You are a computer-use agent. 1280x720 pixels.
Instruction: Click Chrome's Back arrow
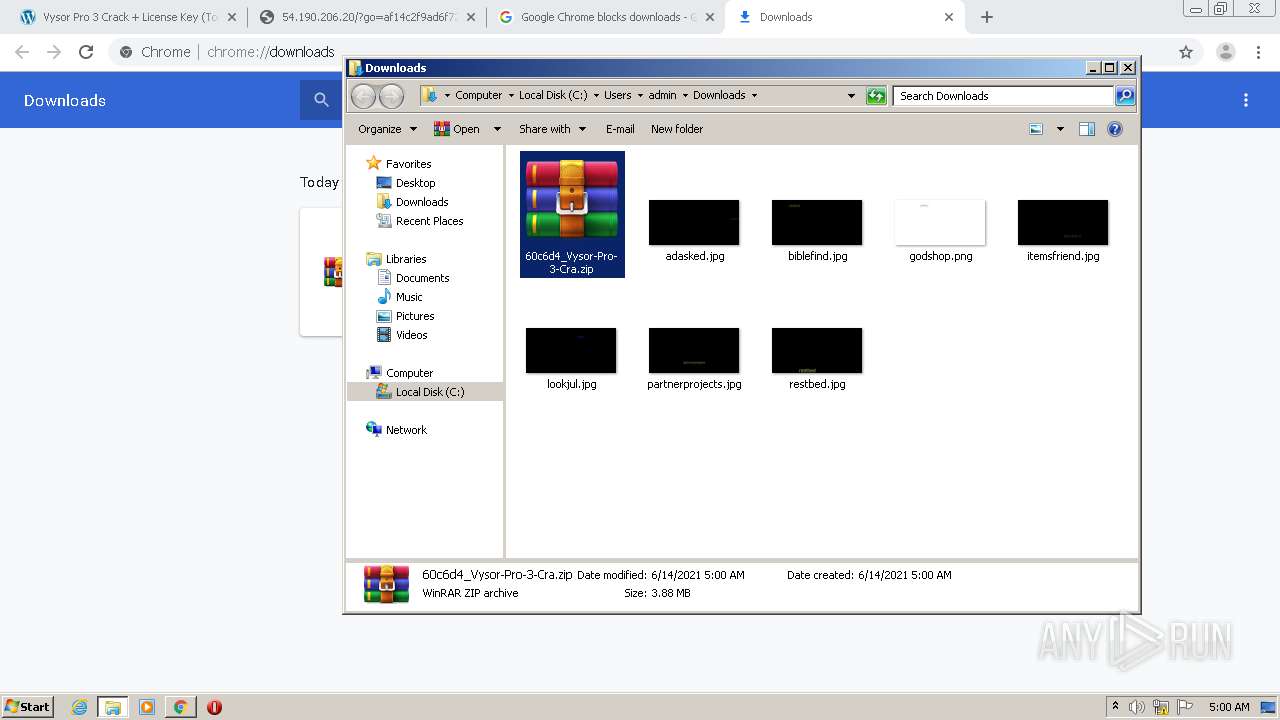[22, 52]
